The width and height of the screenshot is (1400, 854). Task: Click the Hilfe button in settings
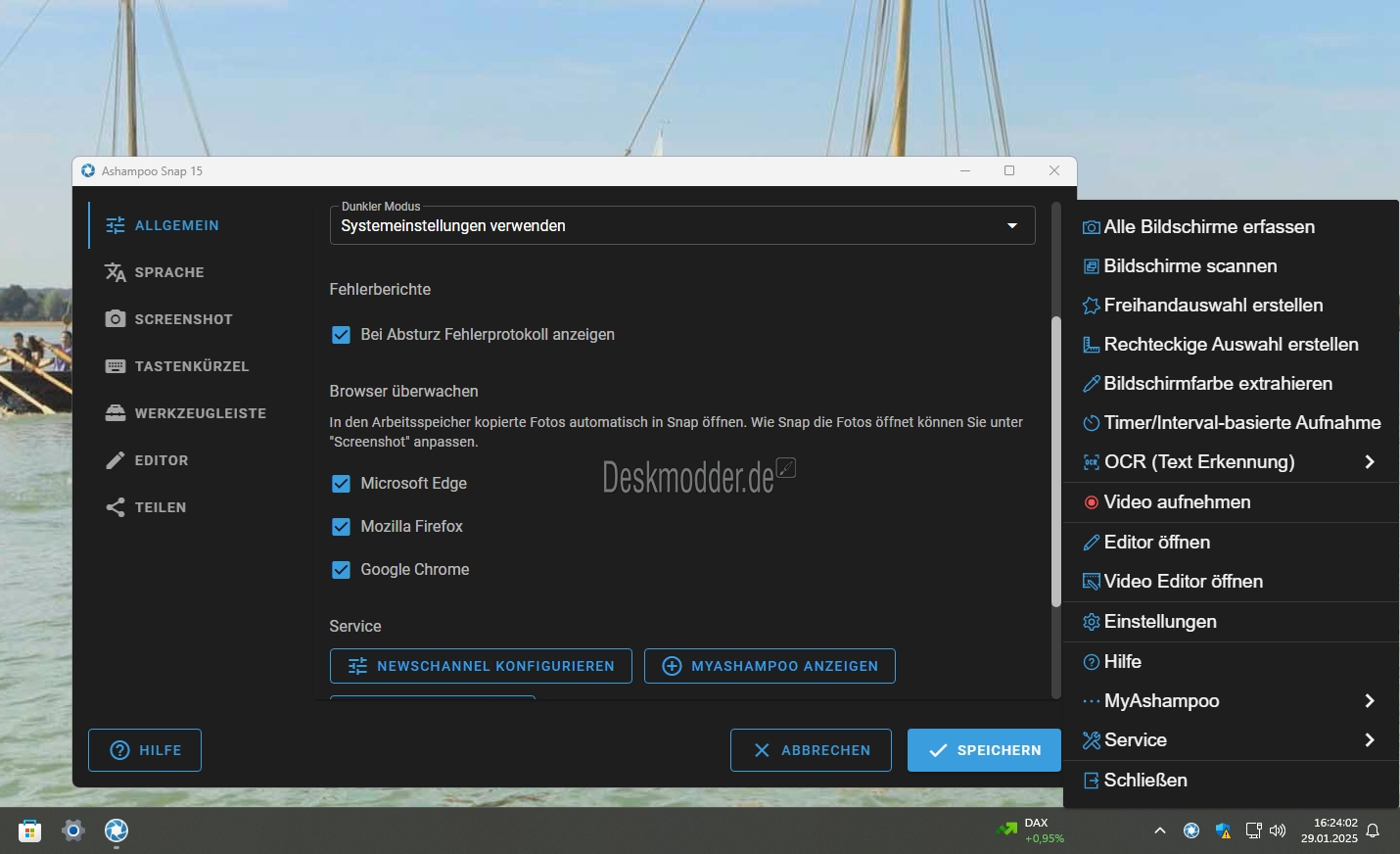(x=145, y=750)
